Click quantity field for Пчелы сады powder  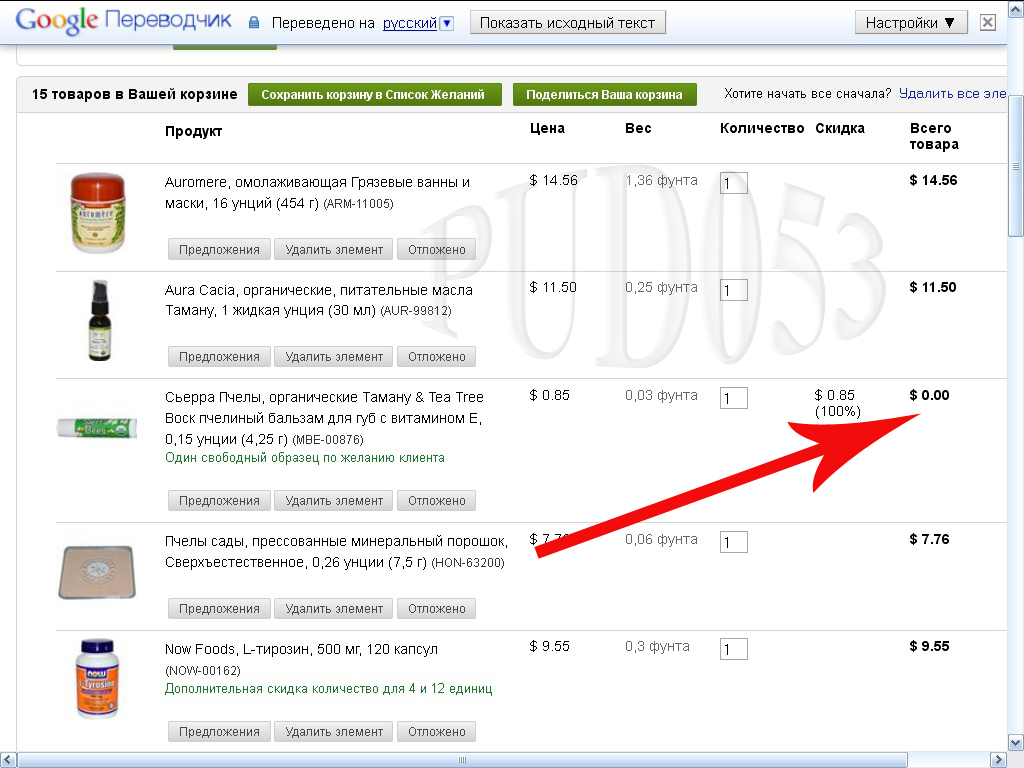[733, 542]
